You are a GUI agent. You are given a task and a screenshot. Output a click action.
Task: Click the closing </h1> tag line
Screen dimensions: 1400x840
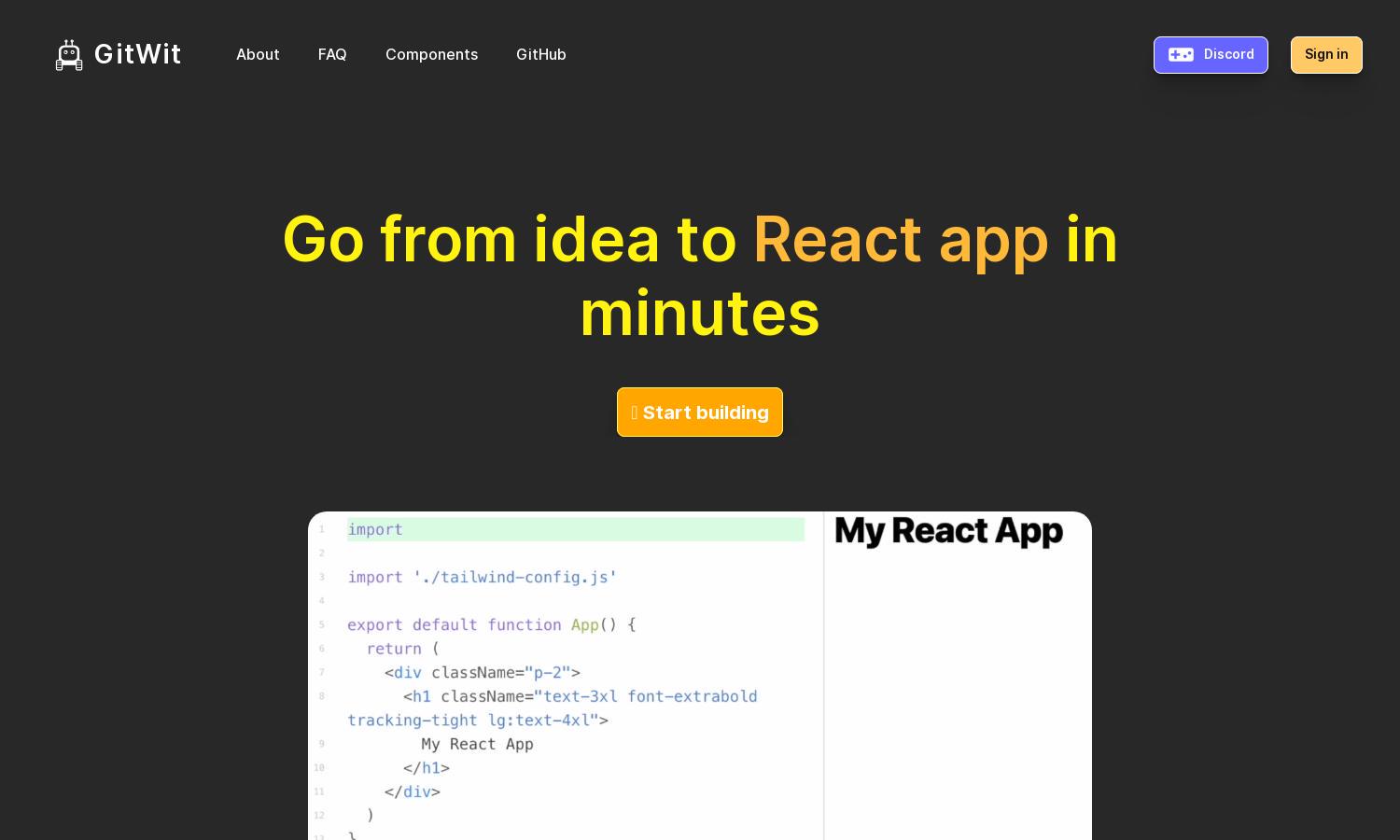(427, 767)
